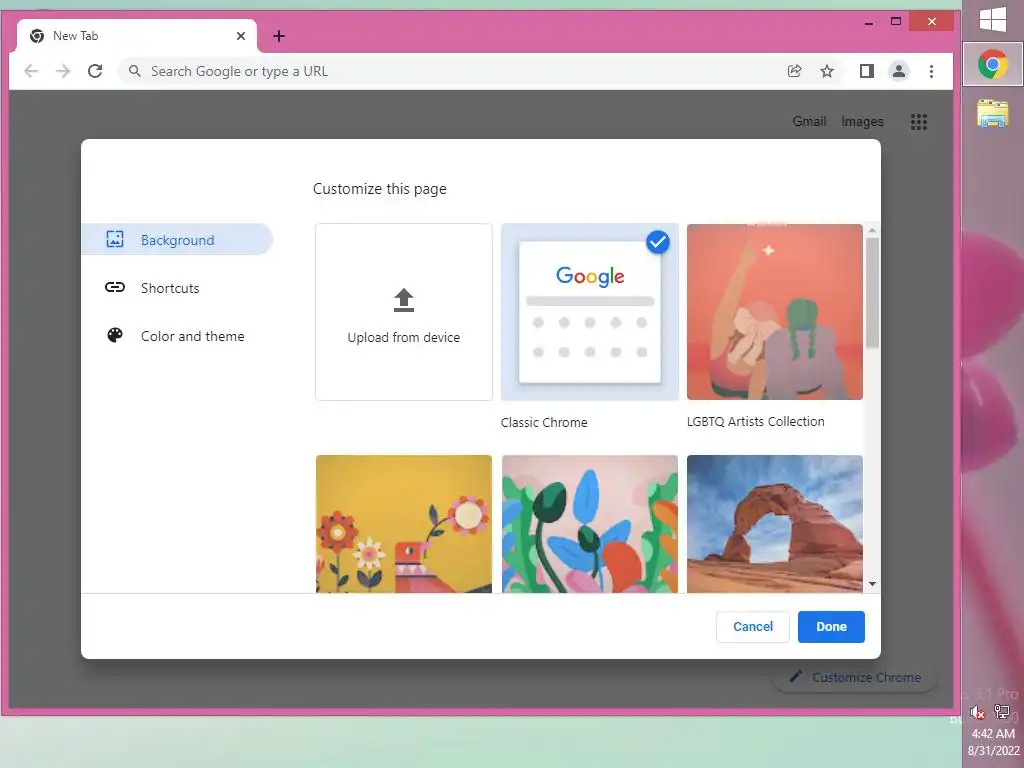Minimize the Chrome window
The width and height of the screenshot is (1024, 768).
[869, 22]
